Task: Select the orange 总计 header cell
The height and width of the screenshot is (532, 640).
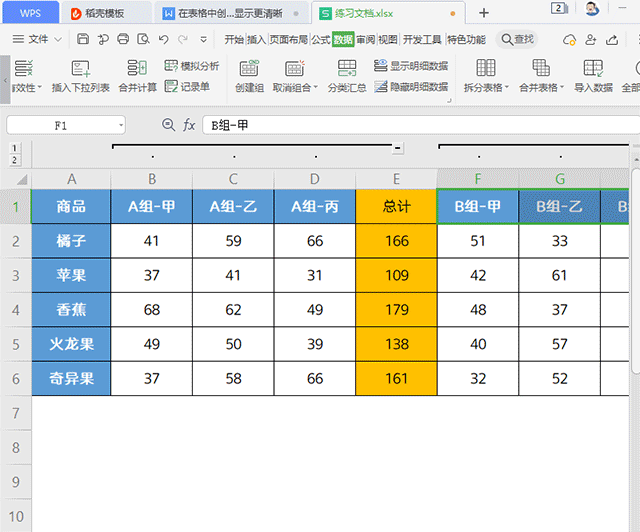Action: 396,206
